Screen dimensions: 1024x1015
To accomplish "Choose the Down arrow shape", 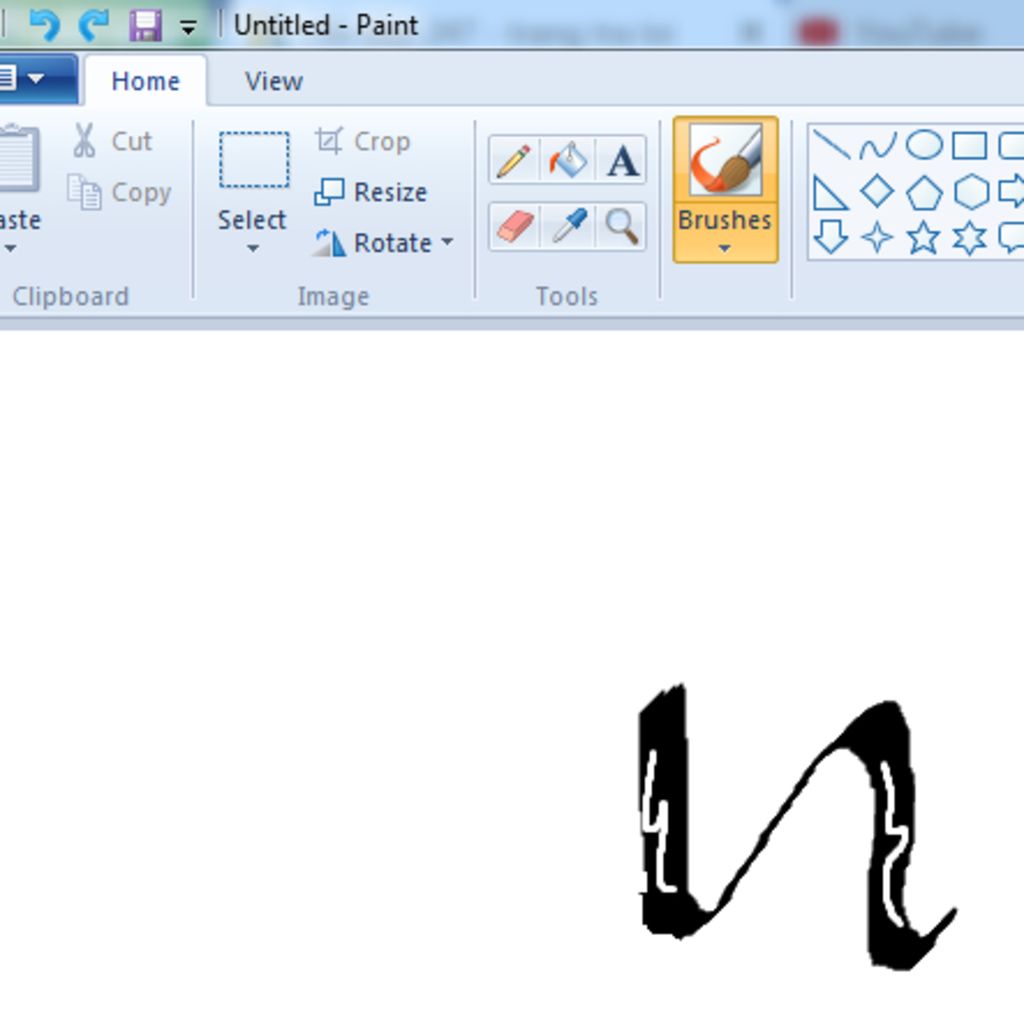I will coord(831,236).
